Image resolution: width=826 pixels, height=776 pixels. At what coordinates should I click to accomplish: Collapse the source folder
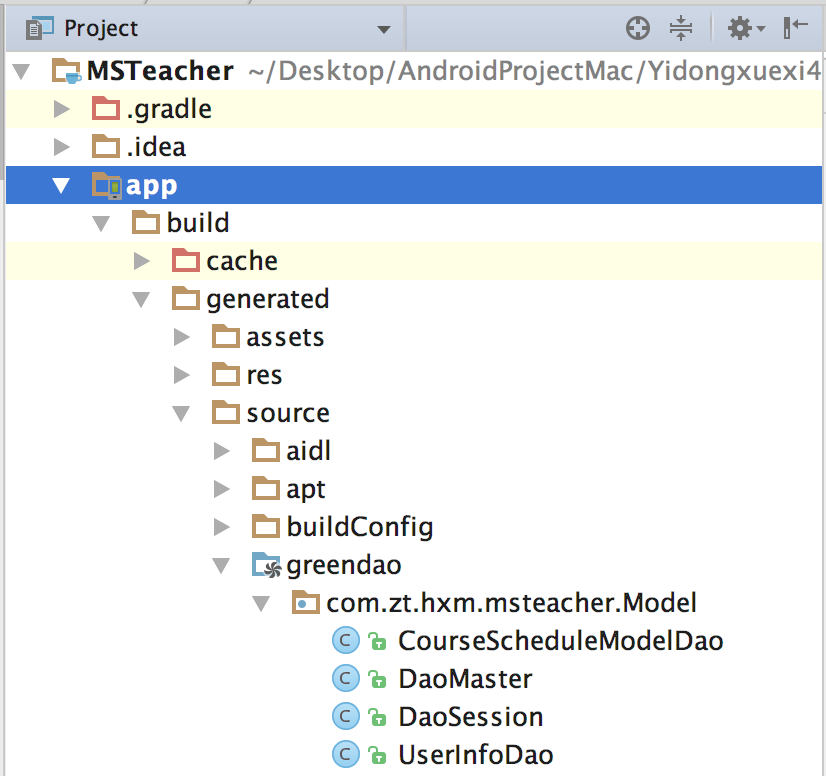tap(181, 413)
